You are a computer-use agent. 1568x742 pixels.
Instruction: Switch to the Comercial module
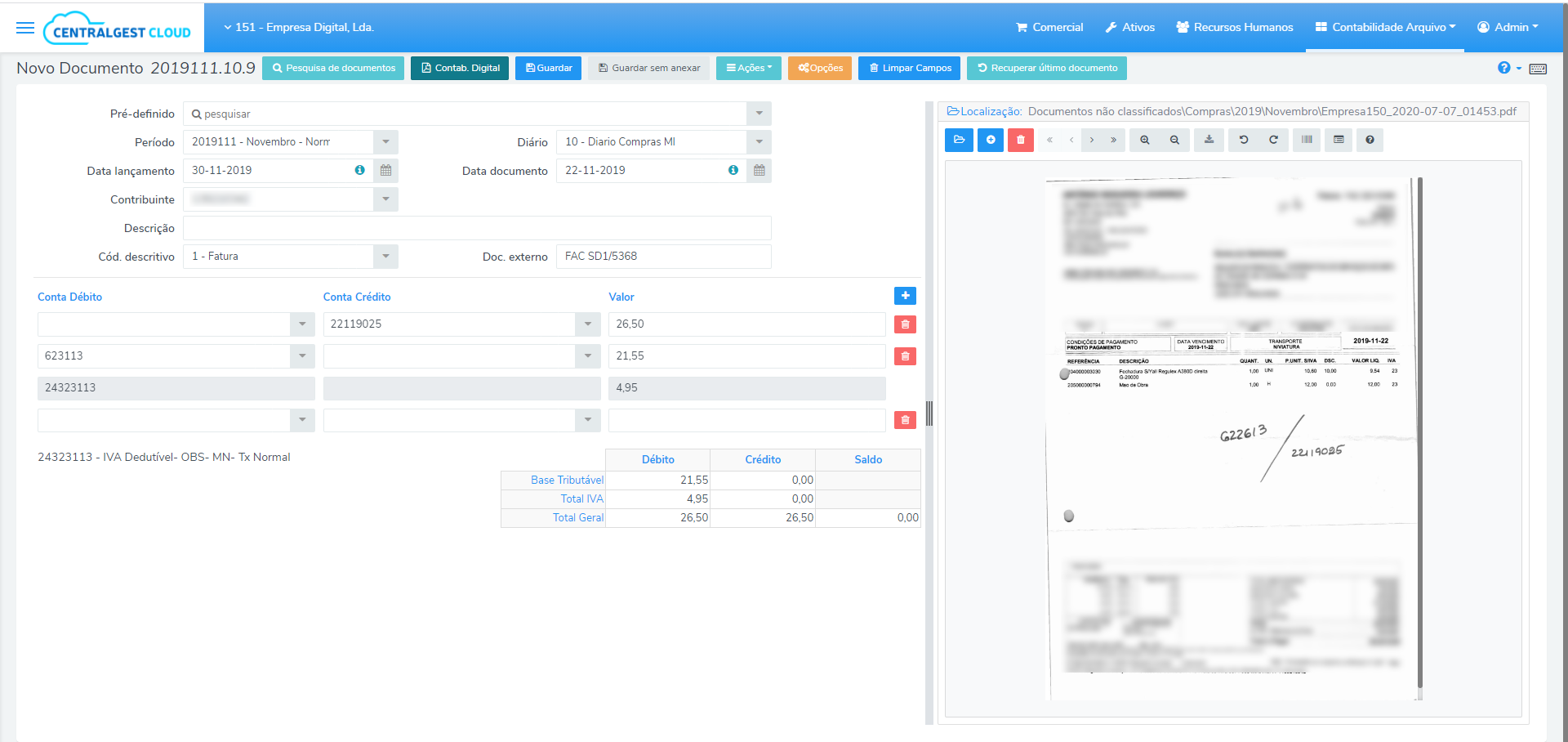click(1049, 27)
